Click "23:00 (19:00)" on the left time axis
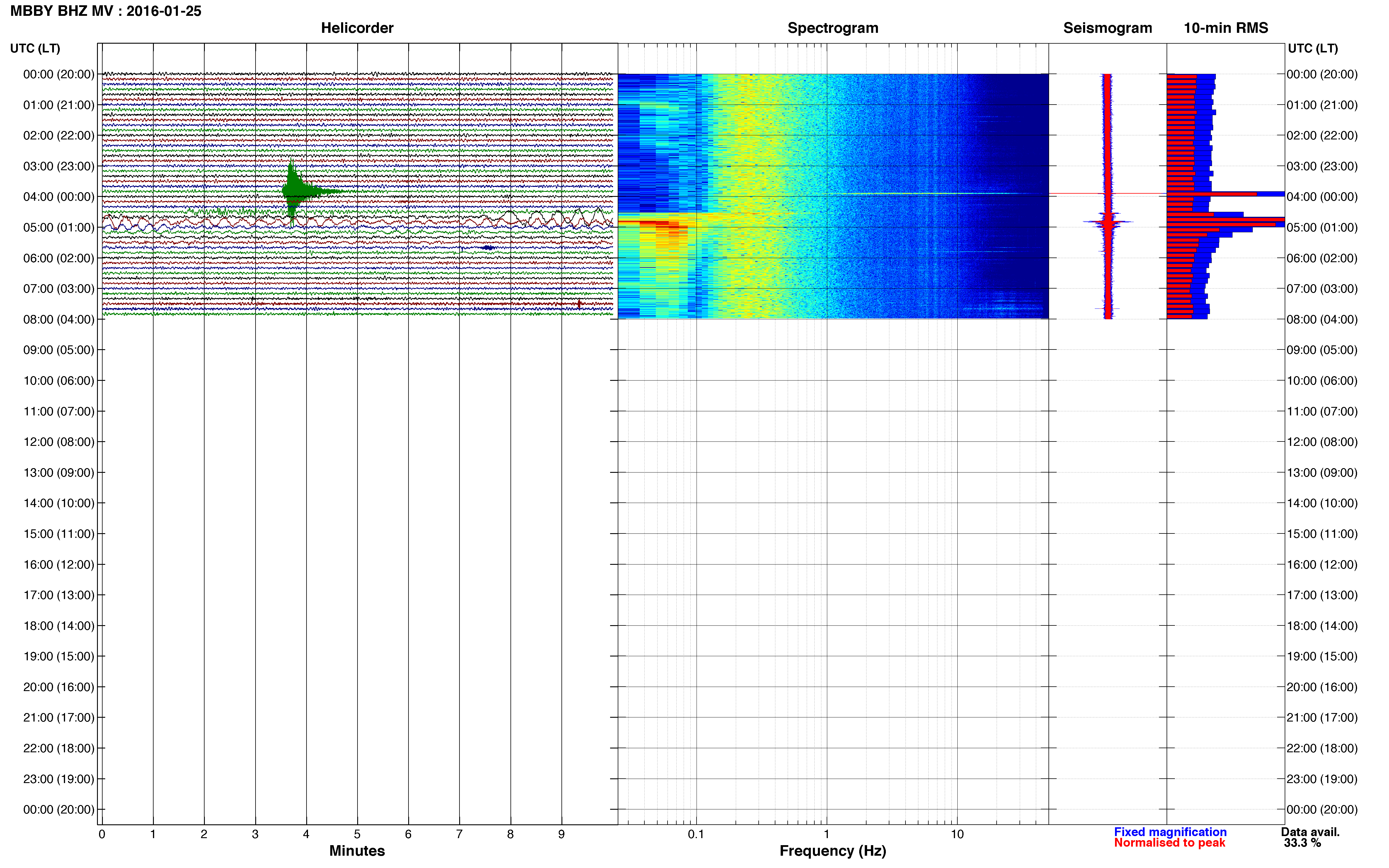Image resolution: width=1389 pixels, height=868 pixels. (x=59, y=779)
